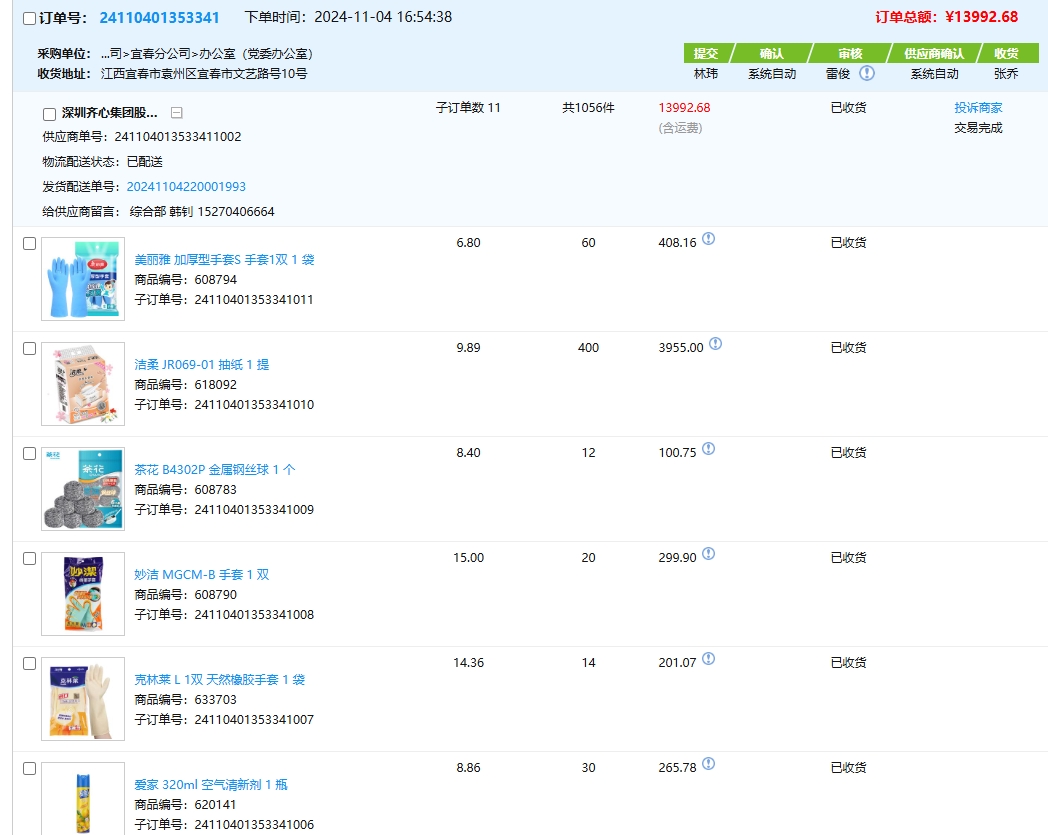
Task: Open 茶花 B4302P 金属钢丝球 product link
Action: click(x=215, y=469)
